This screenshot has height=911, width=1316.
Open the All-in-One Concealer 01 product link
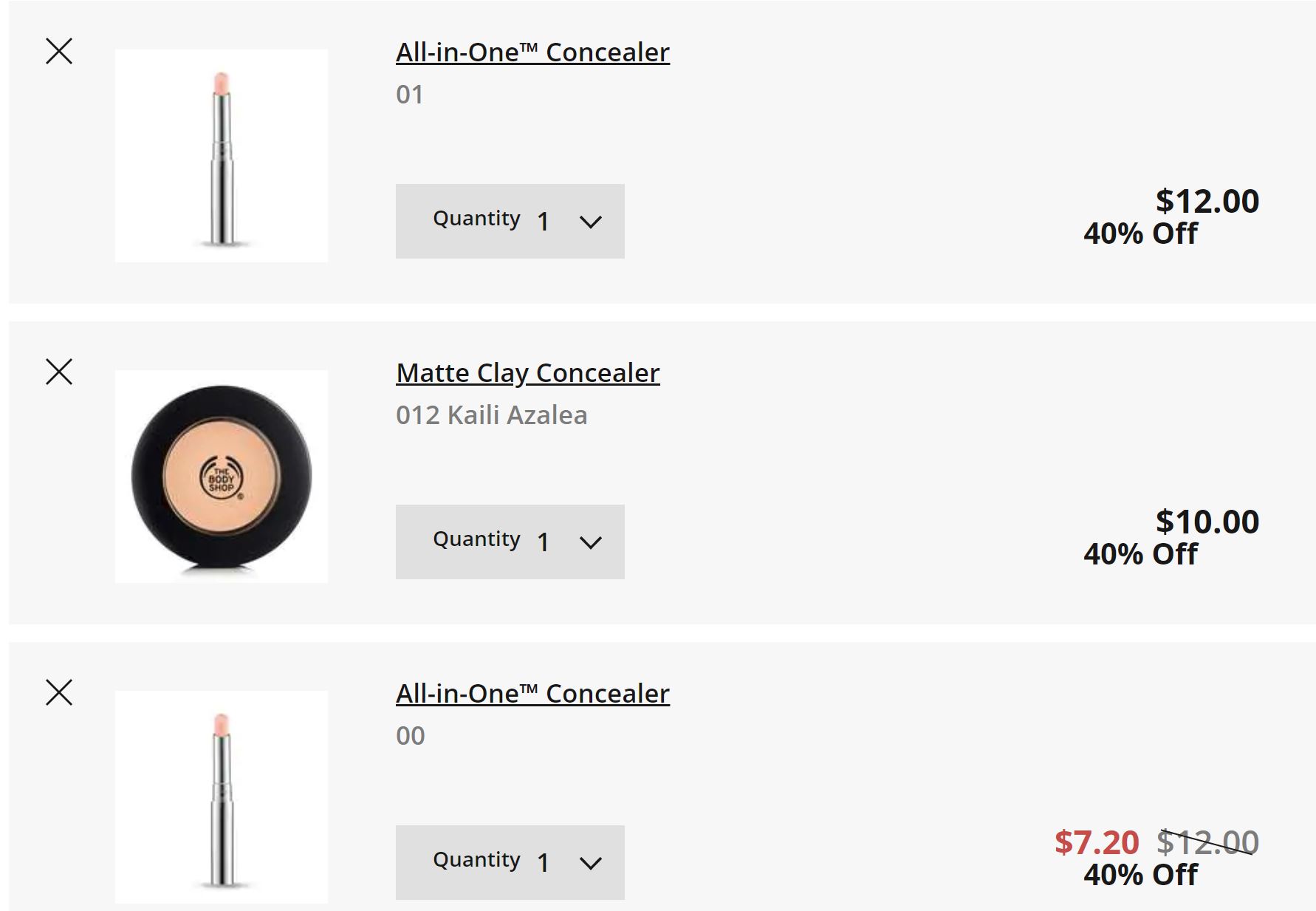coord(532,52)
